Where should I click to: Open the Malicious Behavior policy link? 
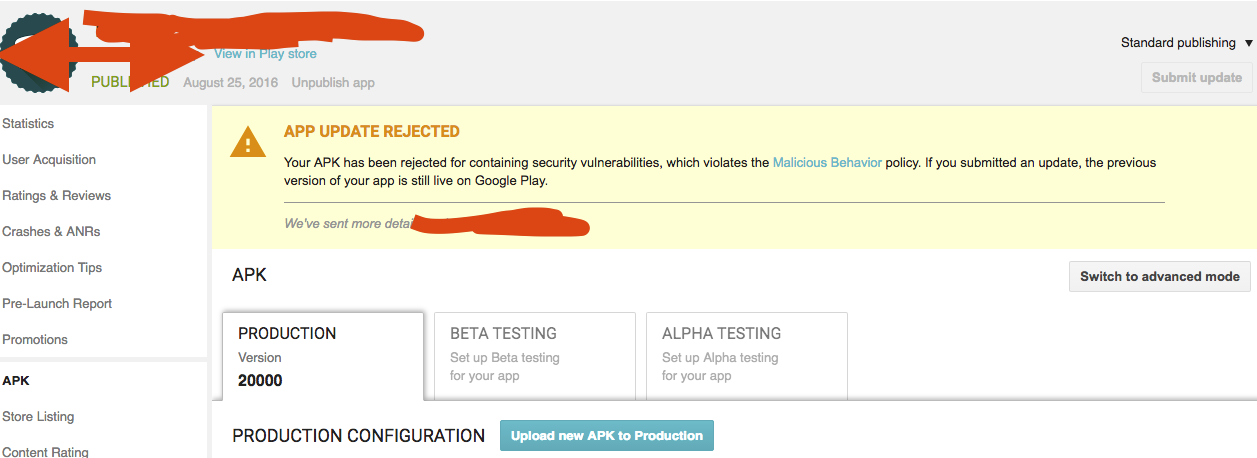(827, 162)
